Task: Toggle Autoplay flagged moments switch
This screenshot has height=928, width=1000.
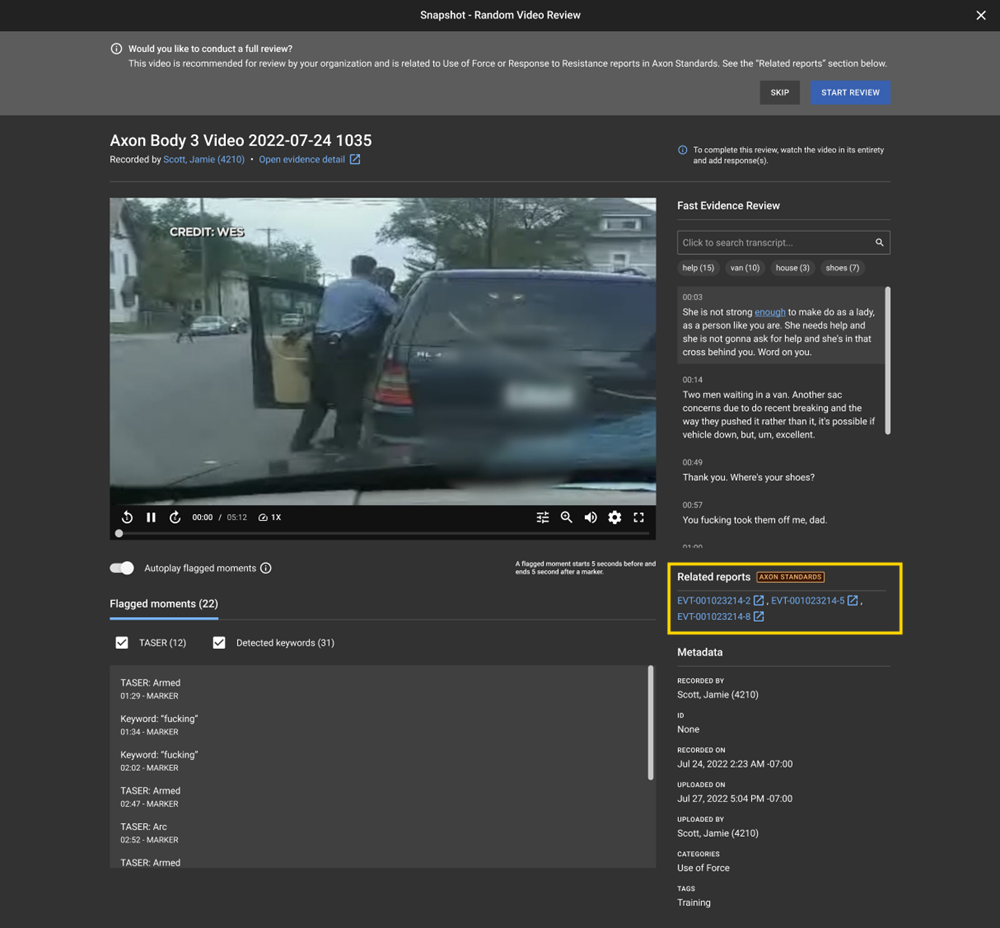Action: point(122,568)
